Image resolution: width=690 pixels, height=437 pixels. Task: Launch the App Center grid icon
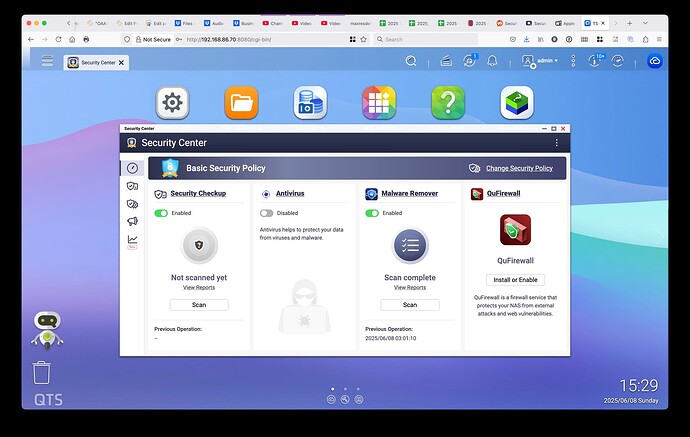(379, 102)
